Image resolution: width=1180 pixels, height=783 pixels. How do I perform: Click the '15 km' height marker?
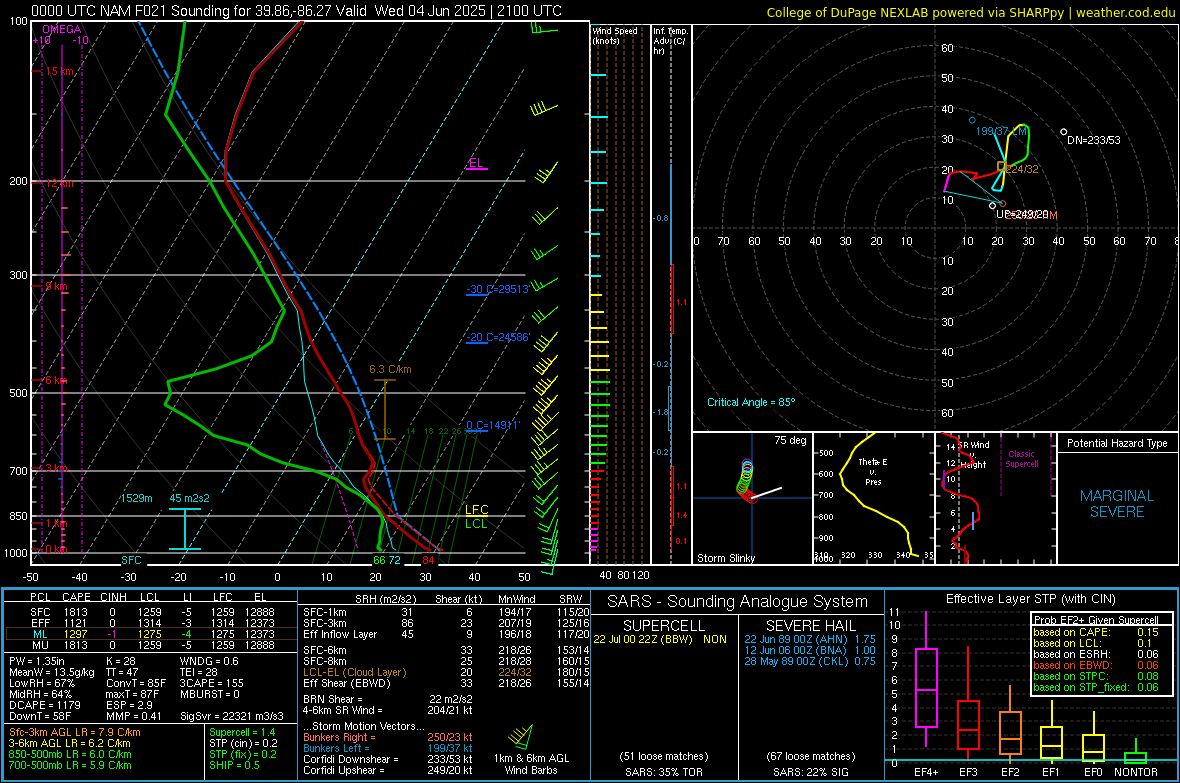click(x=59, y=71)
